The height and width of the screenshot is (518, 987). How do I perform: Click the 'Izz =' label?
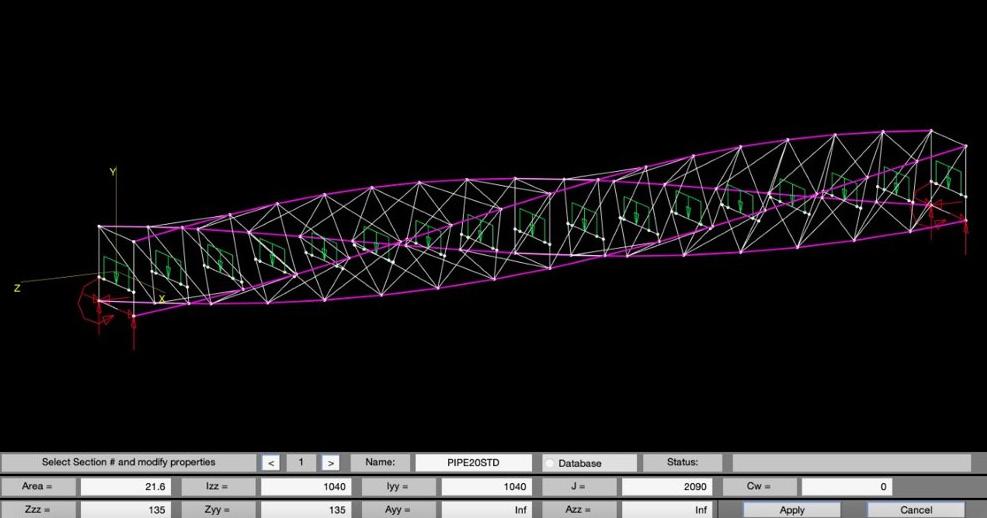pyautogui.click(x=217, y=486)
